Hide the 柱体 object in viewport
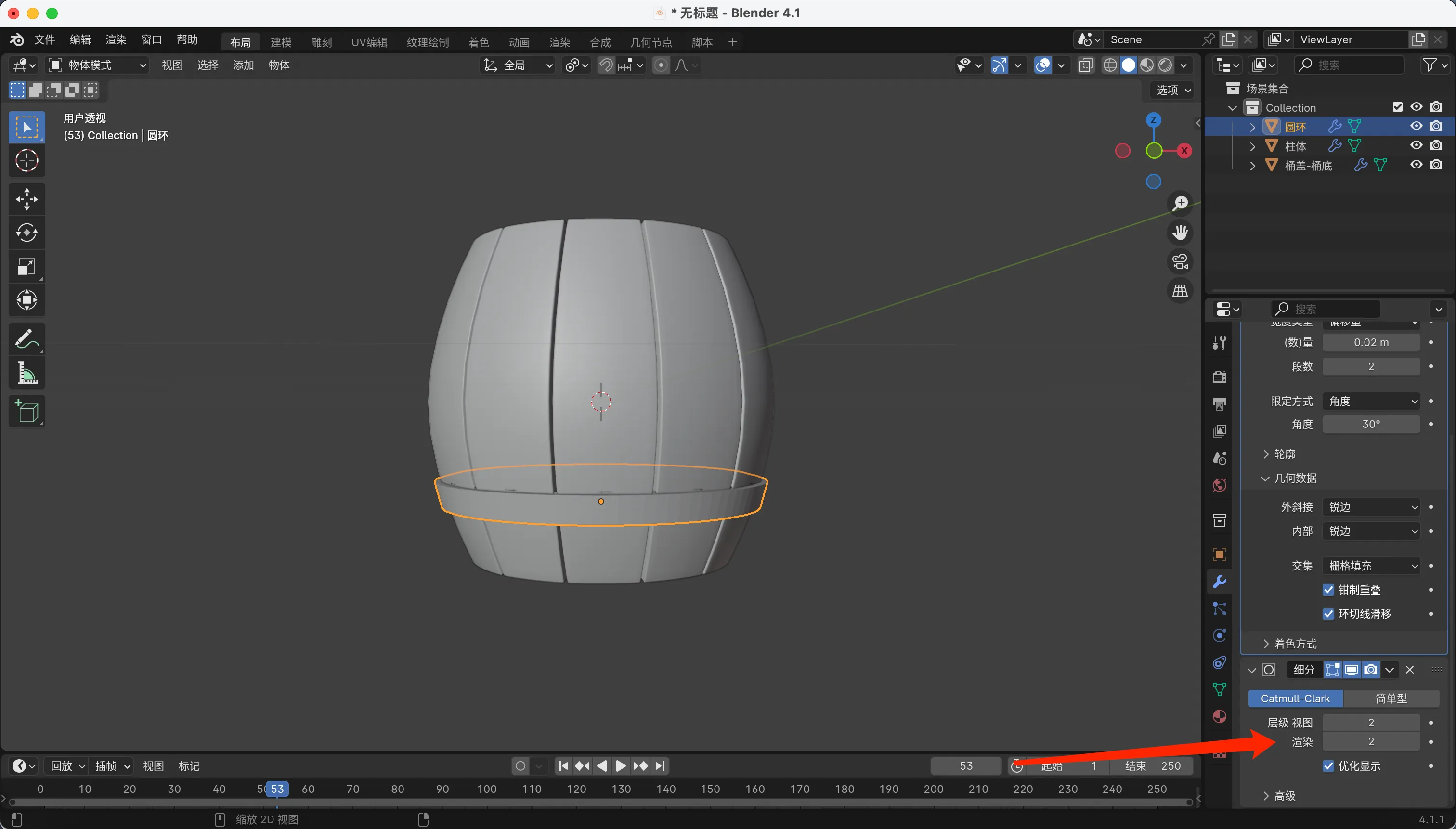Image resolution: width=1456 pixels, height=829 pixels. click(1416, 146)
